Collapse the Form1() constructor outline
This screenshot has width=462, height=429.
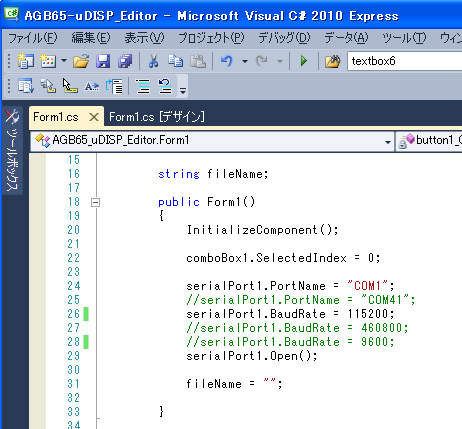tap(95, 202)
